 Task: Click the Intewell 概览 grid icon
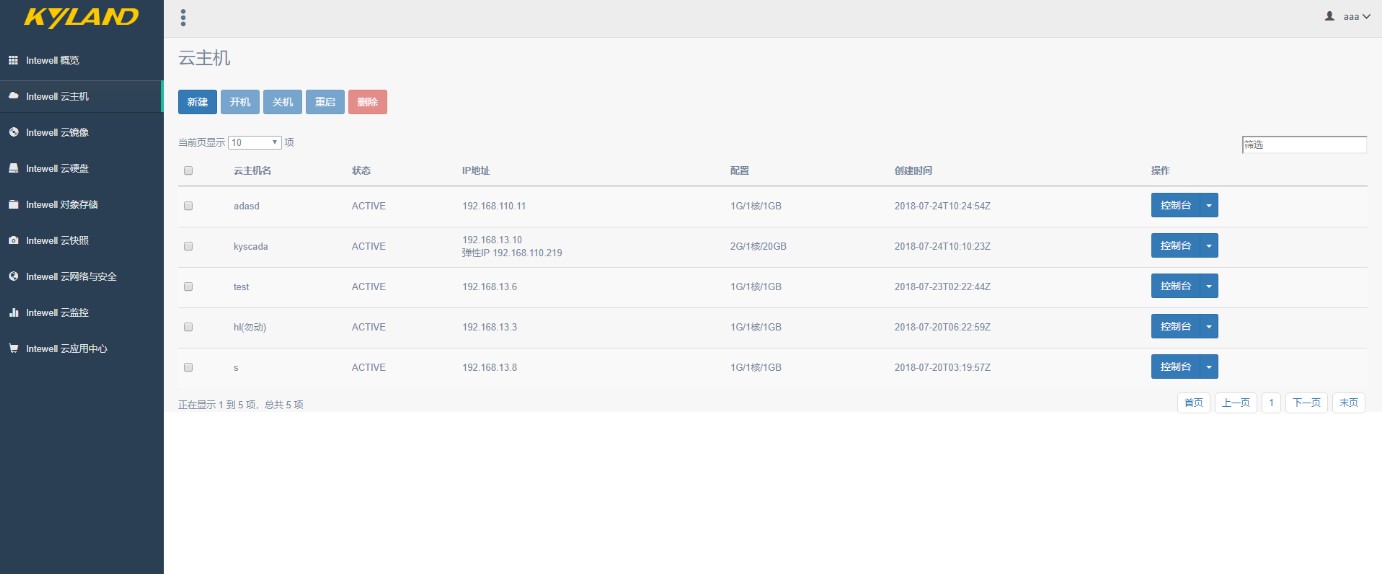(13, 61)
